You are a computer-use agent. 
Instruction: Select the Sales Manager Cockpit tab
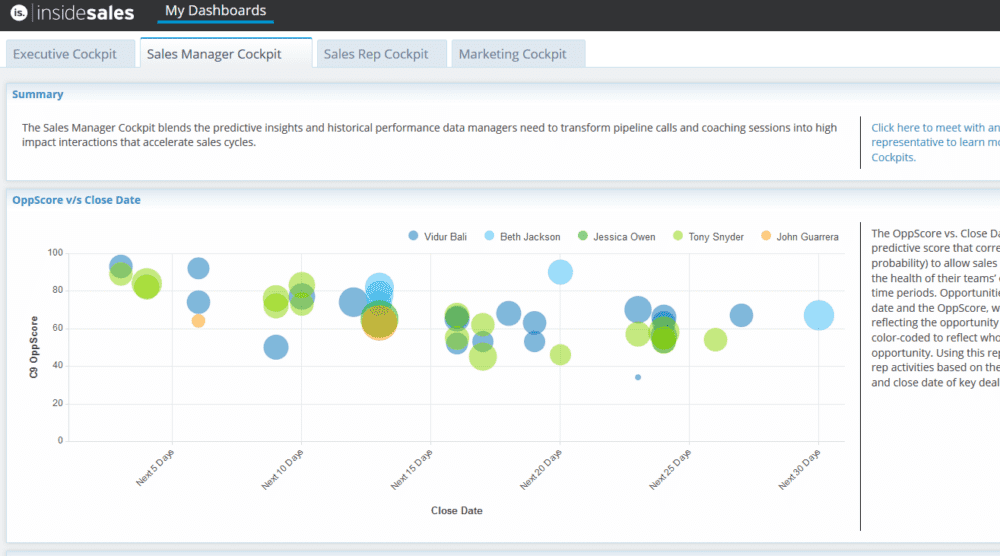[x=214, y=54]
